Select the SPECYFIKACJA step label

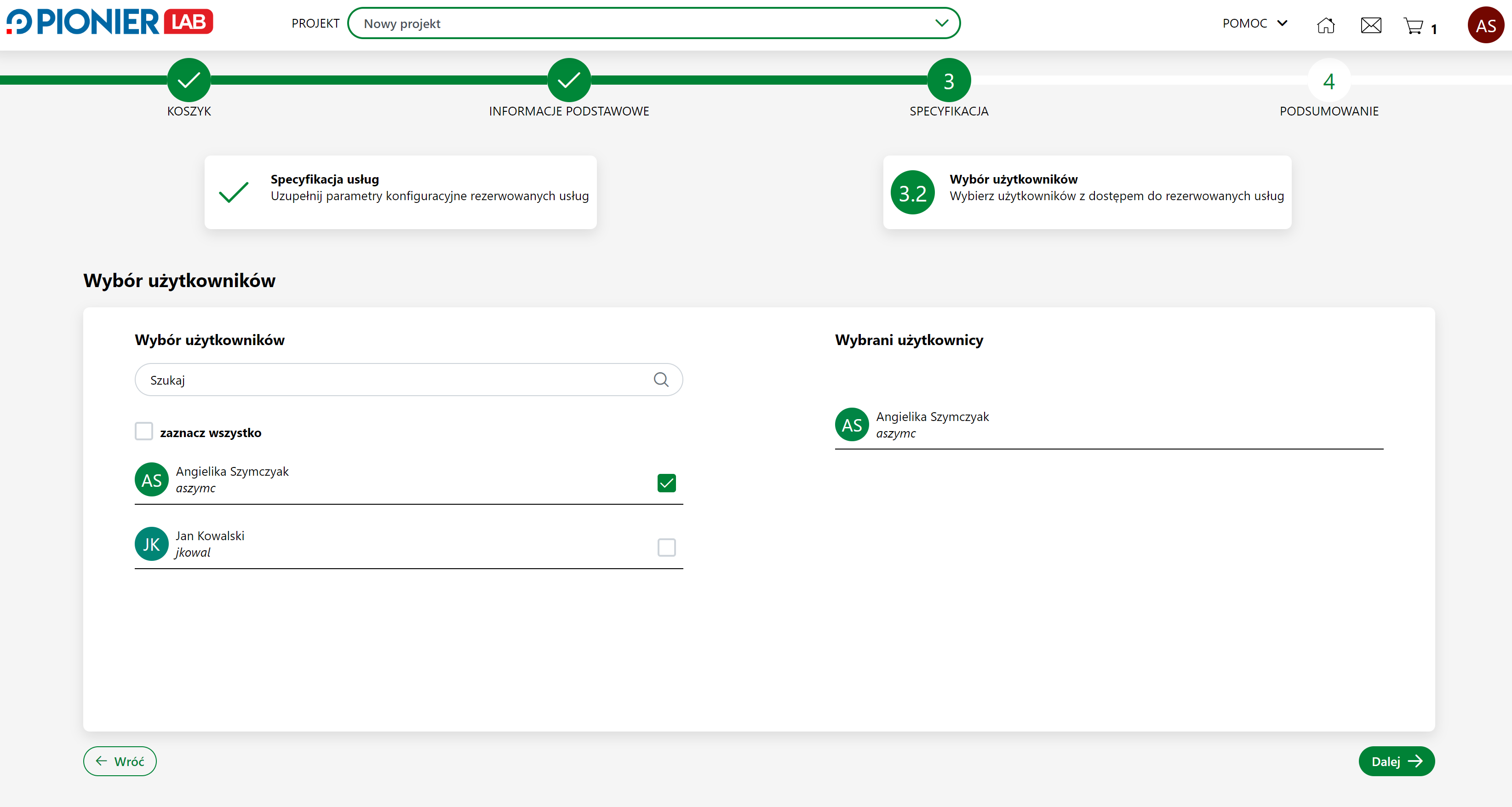949,111
